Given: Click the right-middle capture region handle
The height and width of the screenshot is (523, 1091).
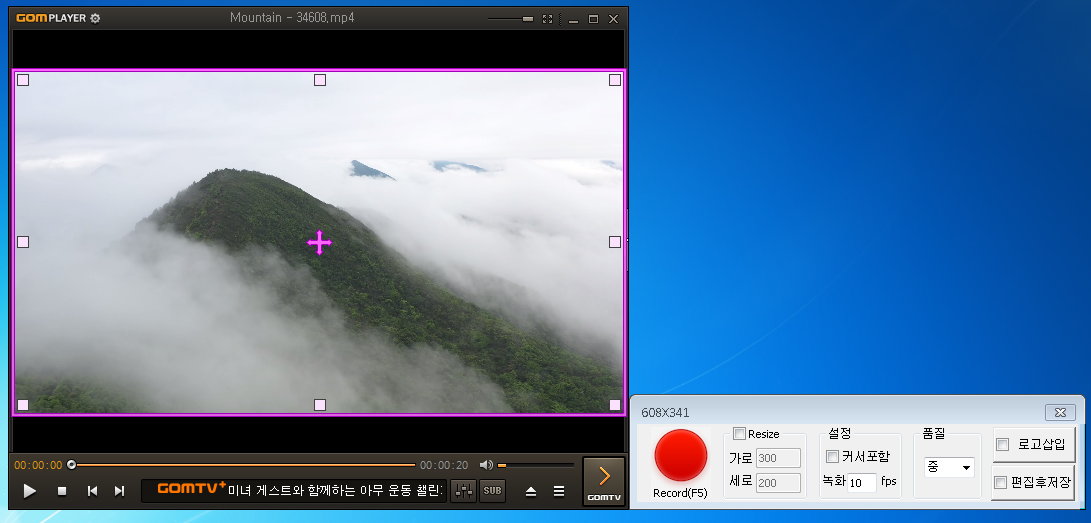Looking at the screenshot, I should click(615, 242).
